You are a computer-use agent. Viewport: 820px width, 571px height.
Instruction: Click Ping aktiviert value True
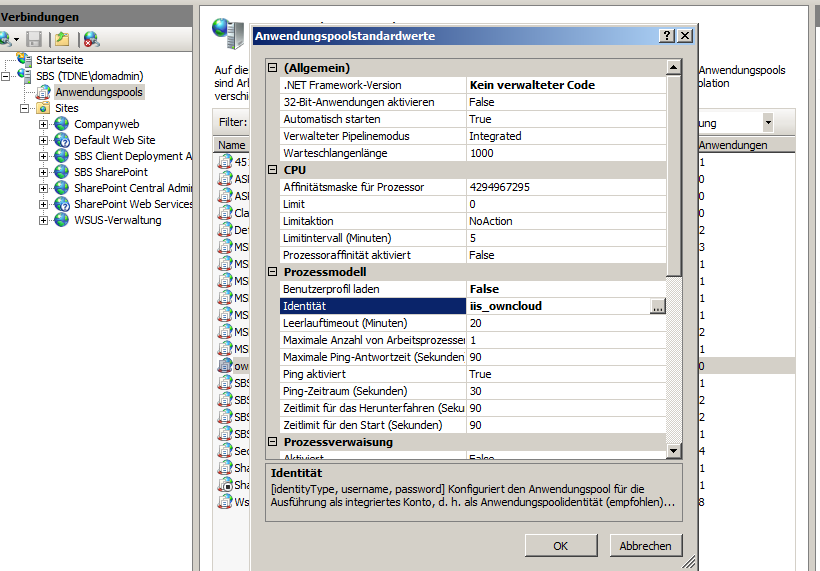(x=566, y=374)
